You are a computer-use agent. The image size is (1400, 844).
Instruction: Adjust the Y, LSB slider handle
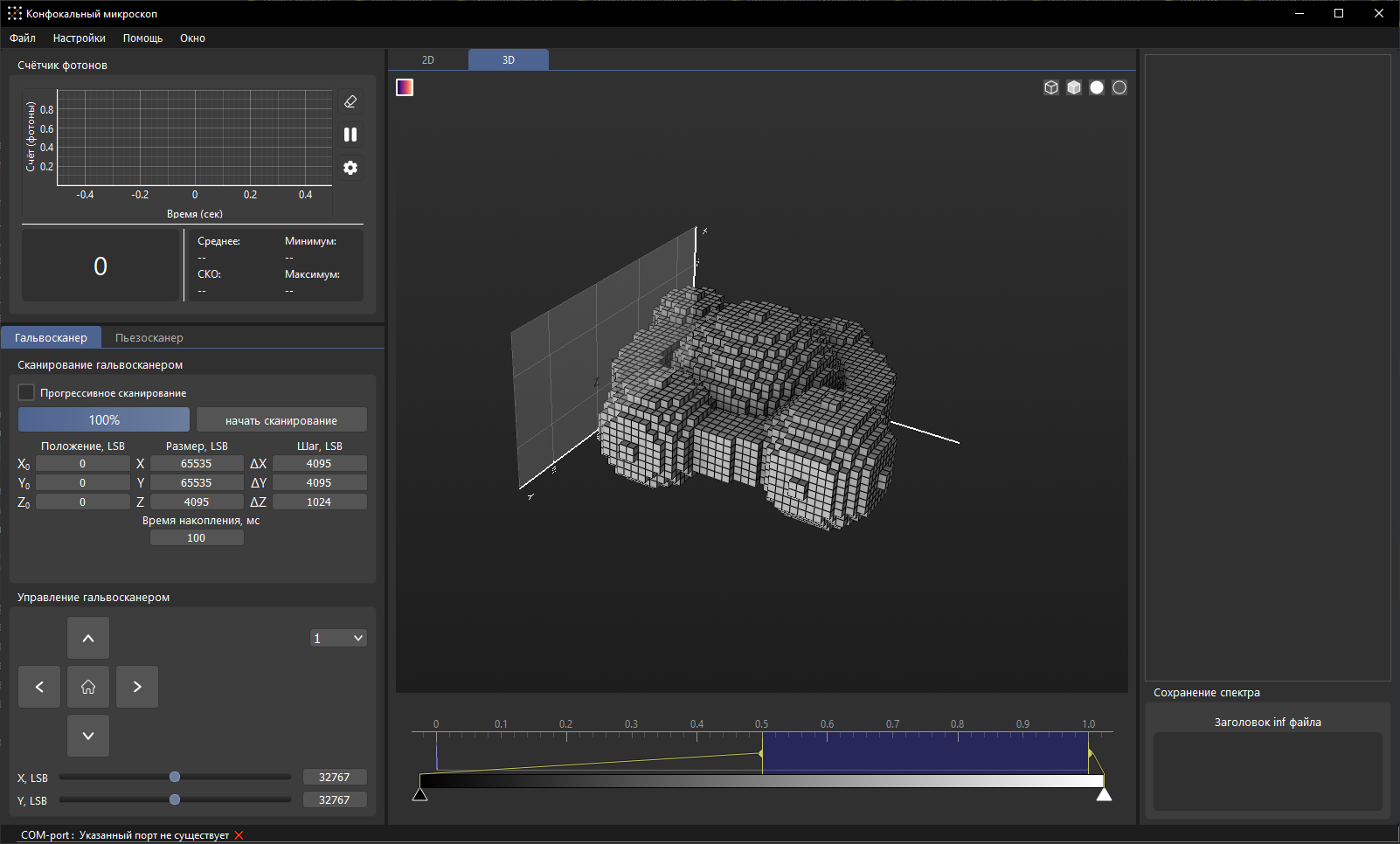[175, 799]
